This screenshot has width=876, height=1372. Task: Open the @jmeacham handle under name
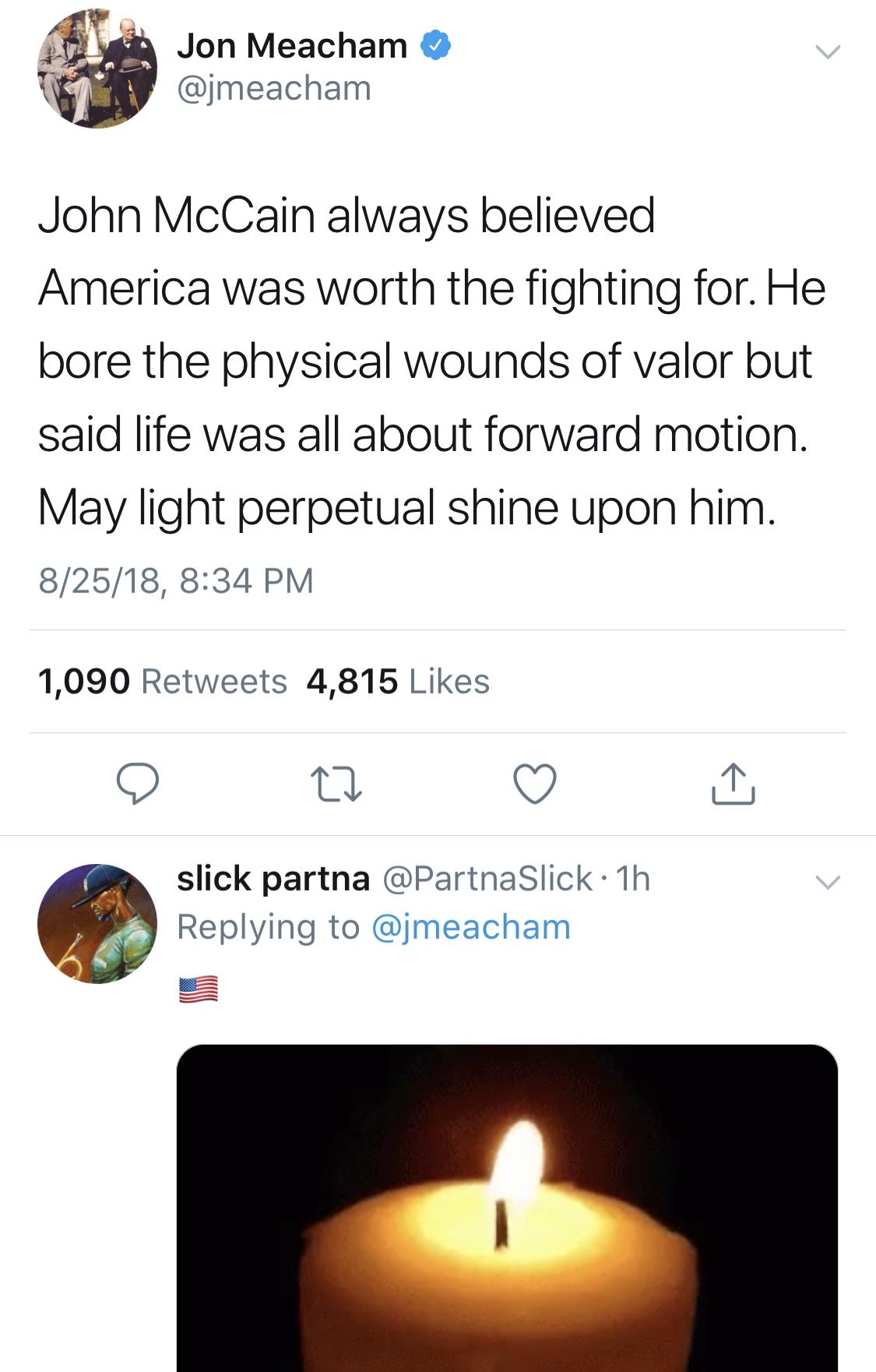[274, 88]
